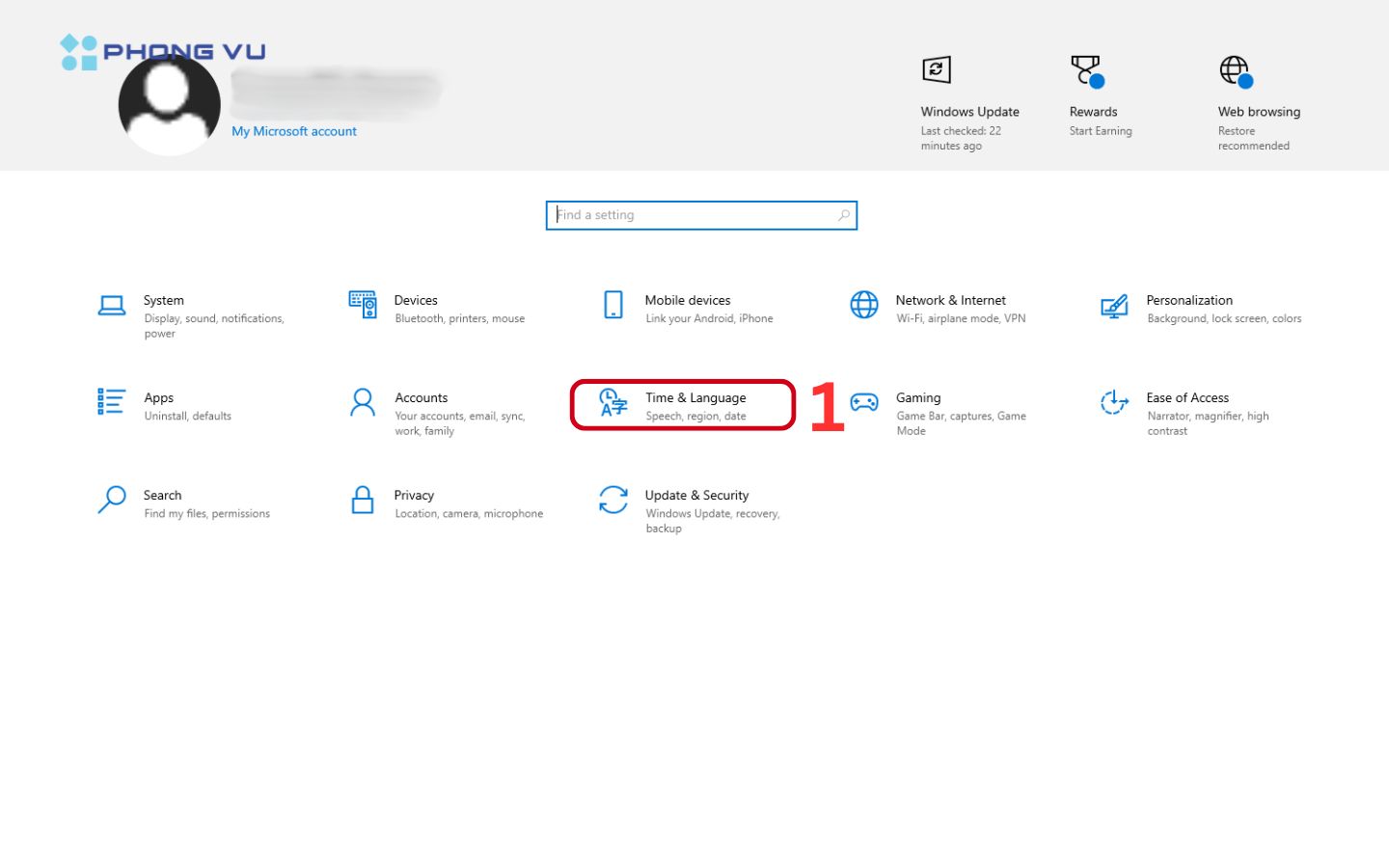The height and width of the screenshot is (868, 1389).
Task: Click the Accounts person icon
Action: 363,402
